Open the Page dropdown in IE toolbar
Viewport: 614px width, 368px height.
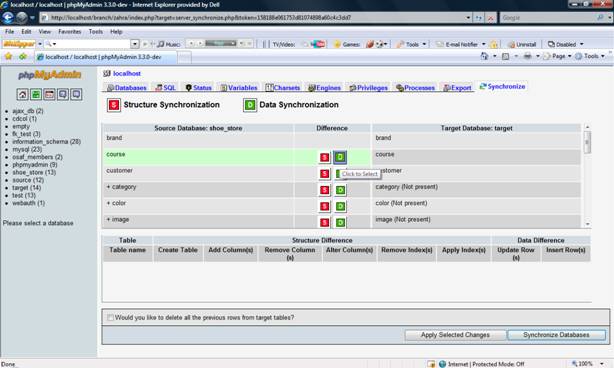tap(558, 56)
